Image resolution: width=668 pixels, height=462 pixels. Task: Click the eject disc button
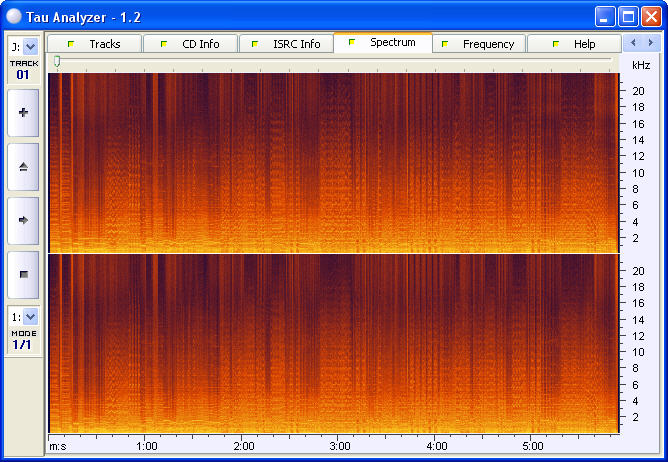(x=23, y=166)
